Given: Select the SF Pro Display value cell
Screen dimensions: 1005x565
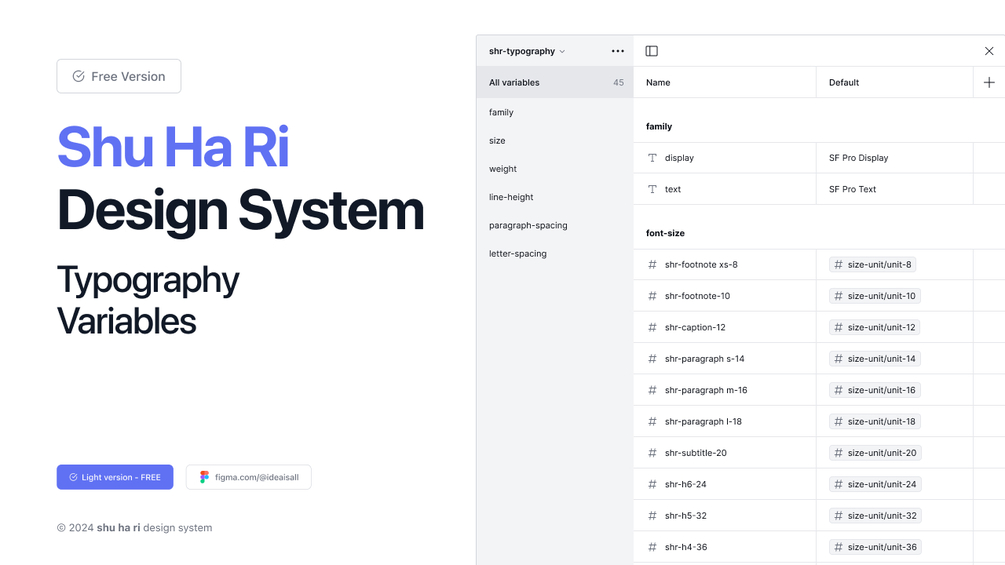Looking at the screenshot, I should [x=895, y=158].
